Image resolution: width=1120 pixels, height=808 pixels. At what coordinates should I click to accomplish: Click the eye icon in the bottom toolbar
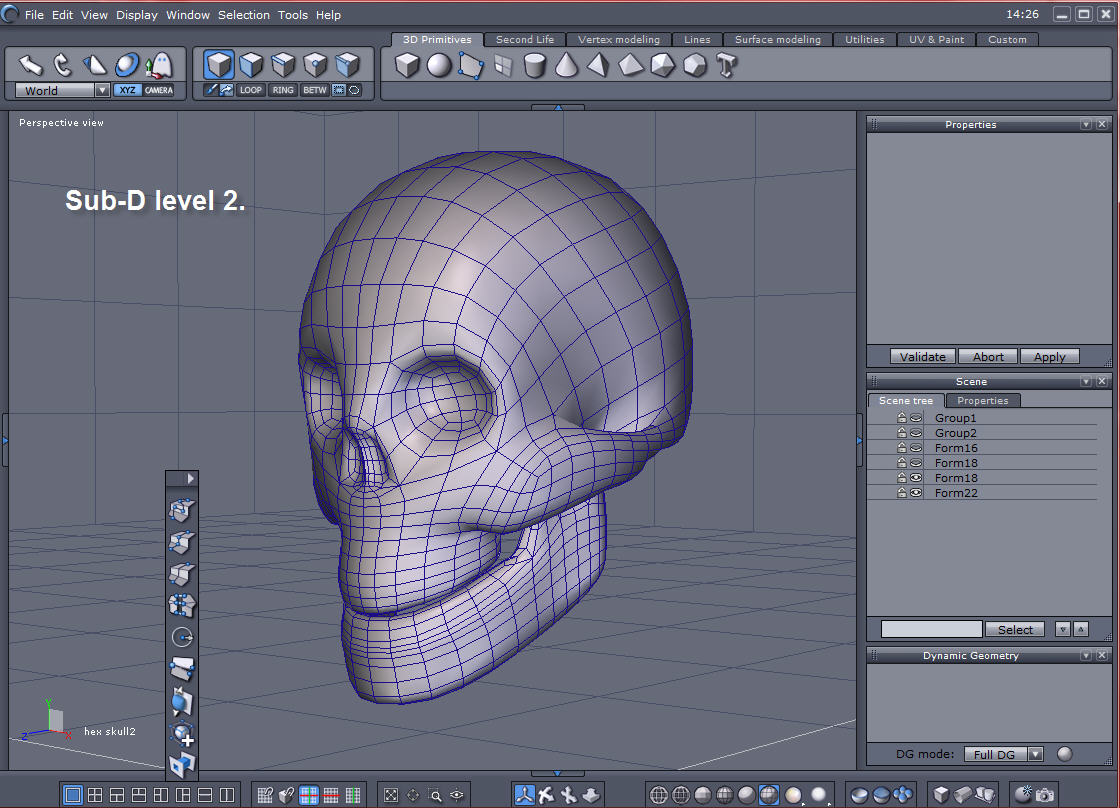click(x=457, y=794)
